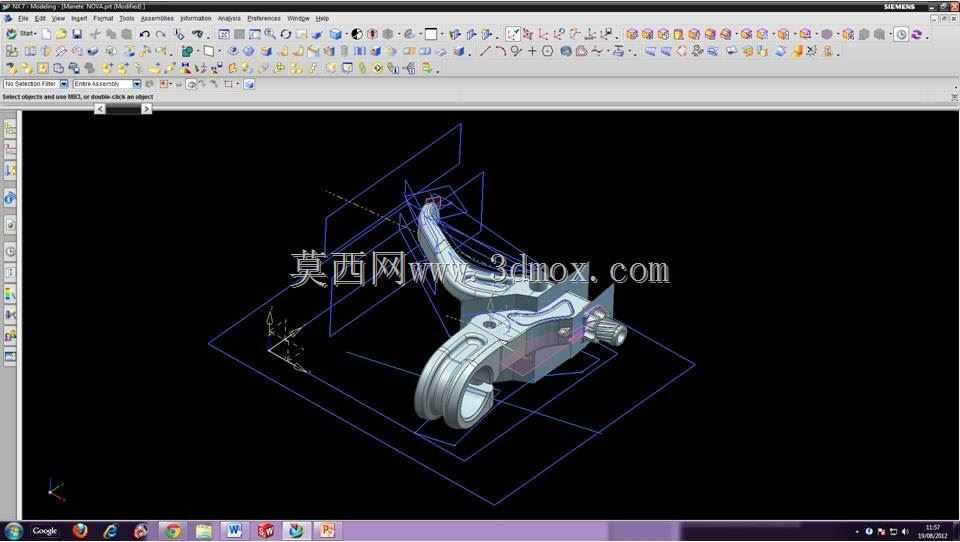Open the Help menu

322,18
